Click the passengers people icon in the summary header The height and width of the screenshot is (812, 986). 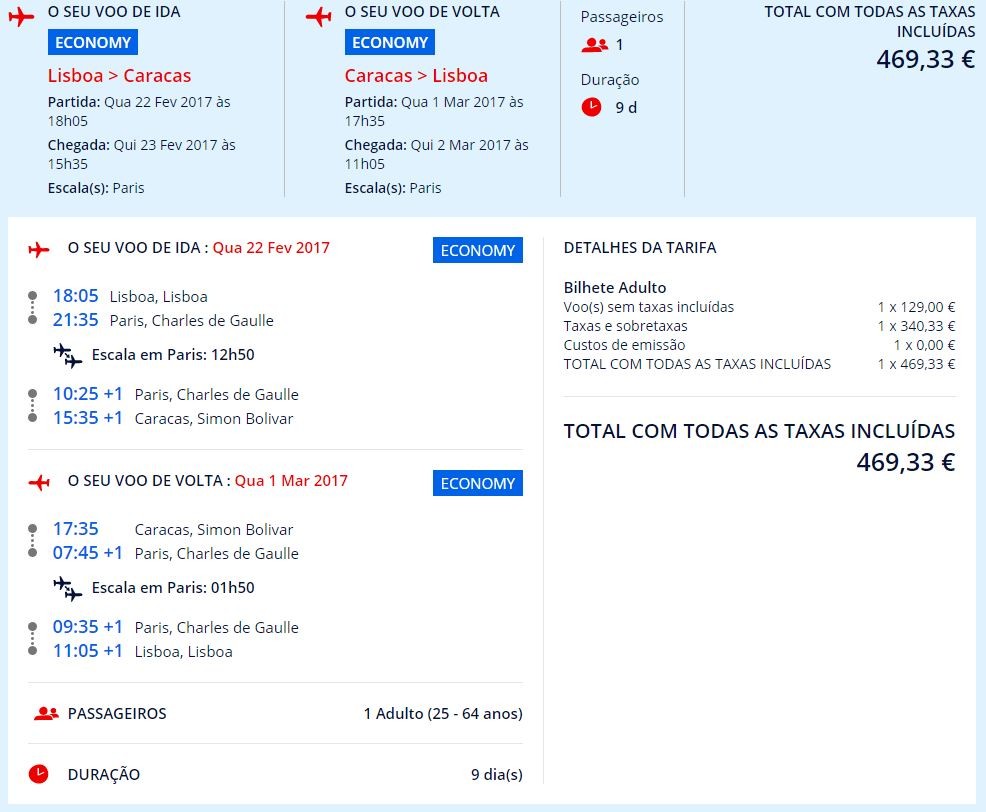[595, 45]
